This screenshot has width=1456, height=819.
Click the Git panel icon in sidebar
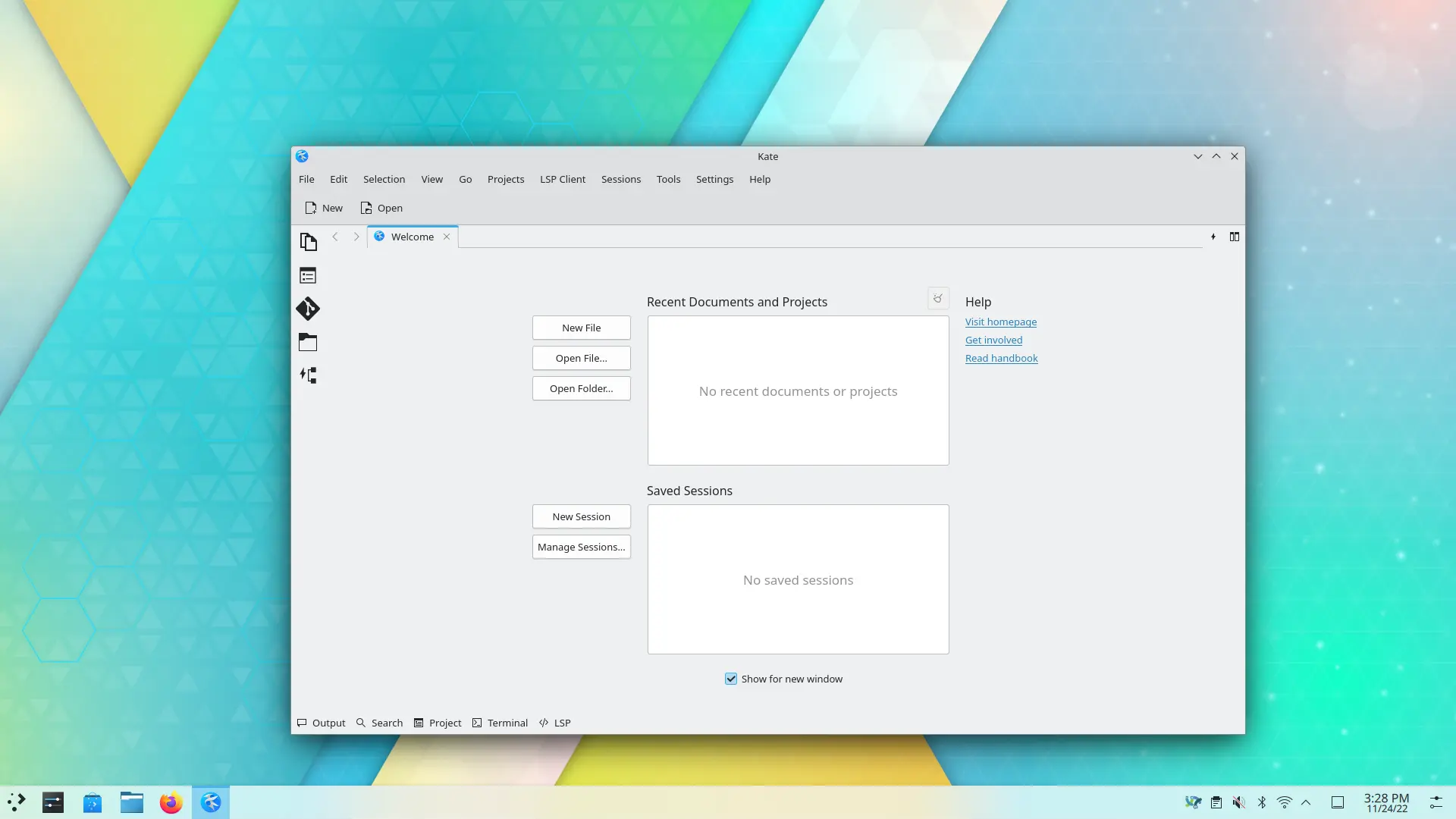point(308,308)
